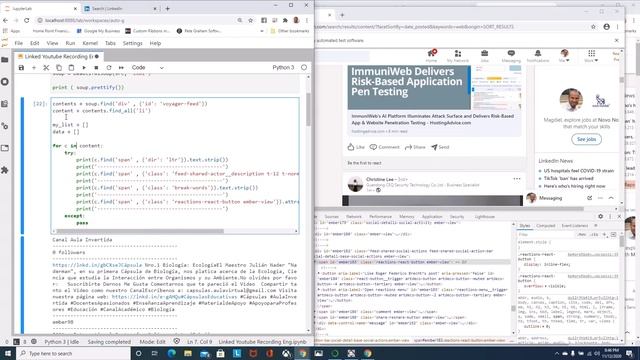
Task: Bookmark this page with the star icon in JupyterLab window
Action: click(251, 20)
